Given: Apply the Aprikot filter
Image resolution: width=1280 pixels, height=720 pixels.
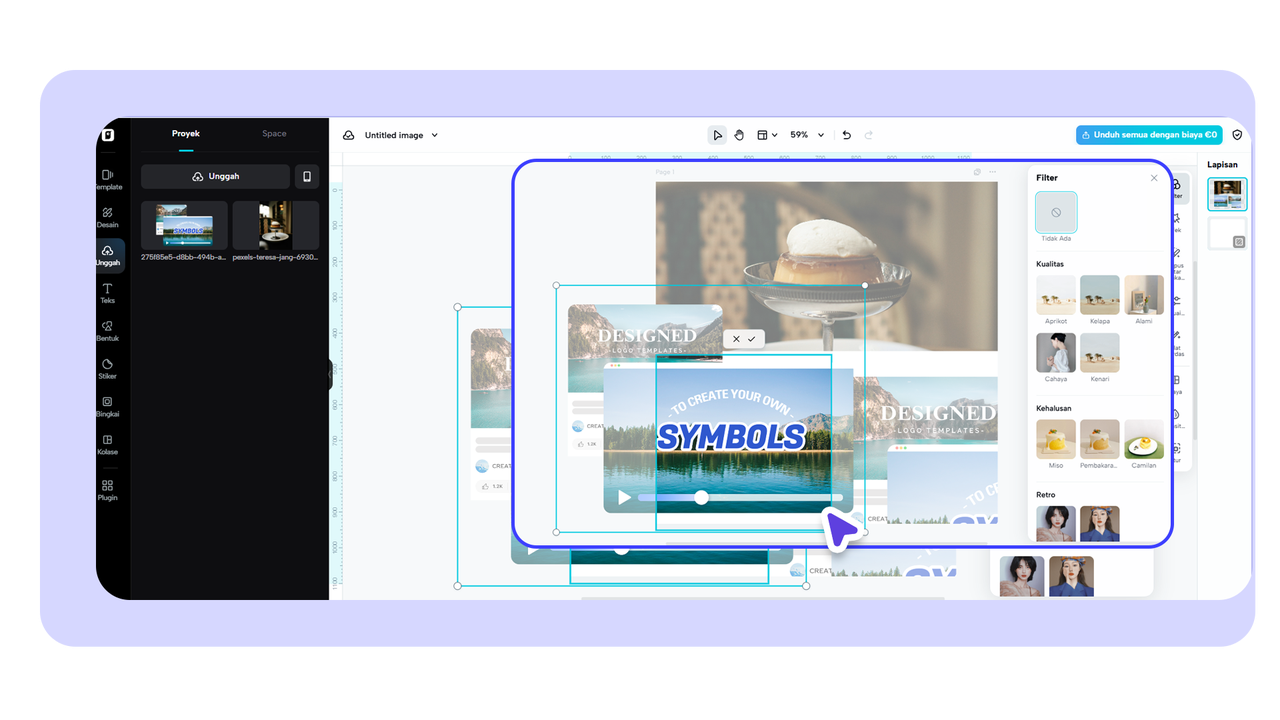Looking at the screenshot, I should [1056, 295].
